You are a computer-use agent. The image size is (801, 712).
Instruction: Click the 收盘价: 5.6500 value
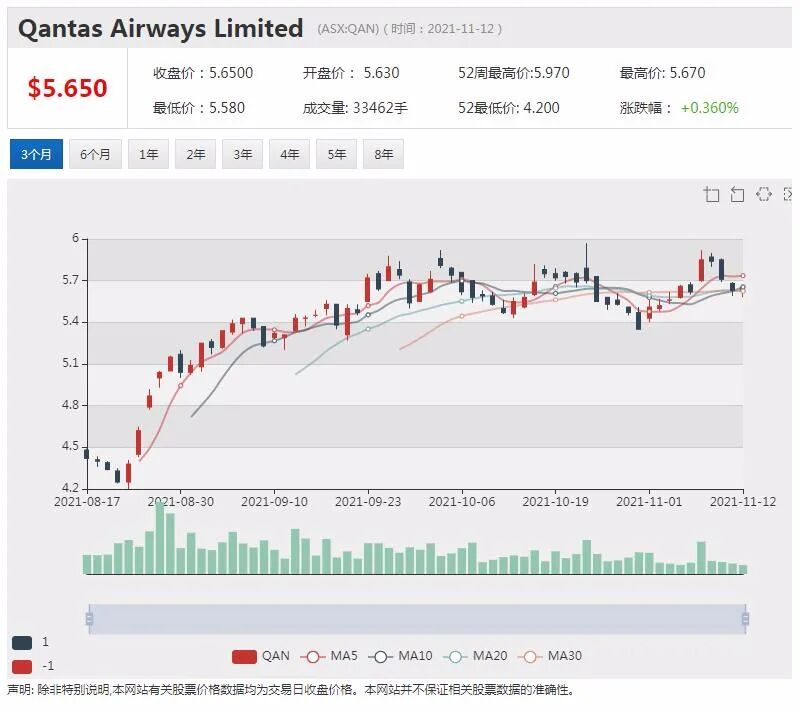point(203,73)
